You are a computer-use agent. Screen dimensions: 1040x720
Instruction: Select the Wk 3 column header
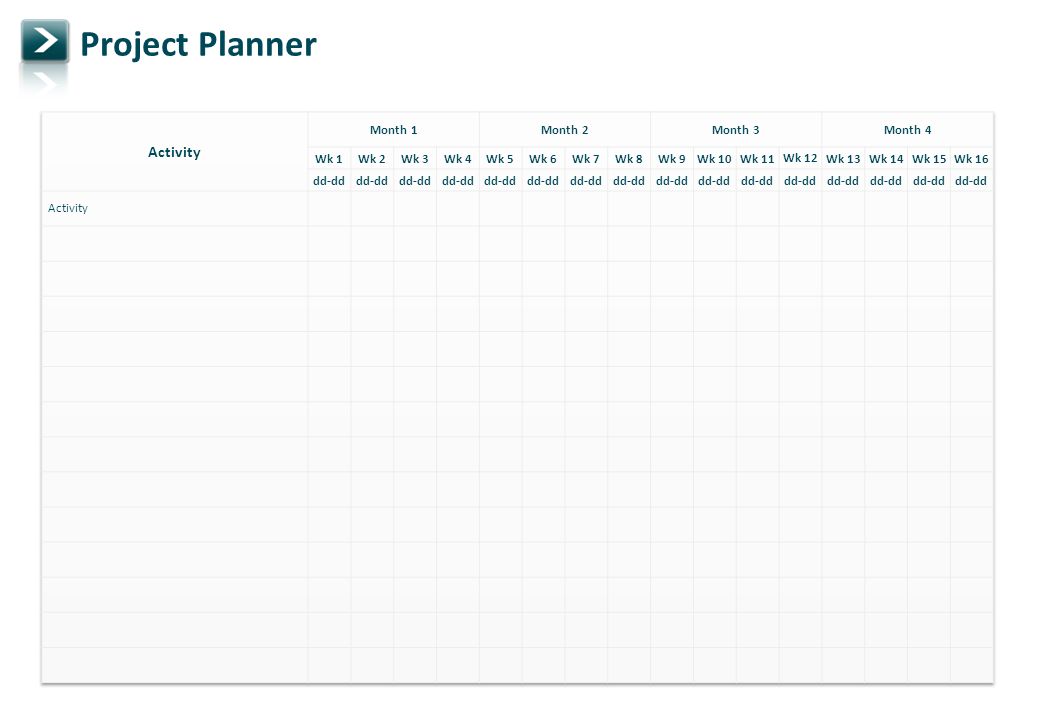coord(415,159)
